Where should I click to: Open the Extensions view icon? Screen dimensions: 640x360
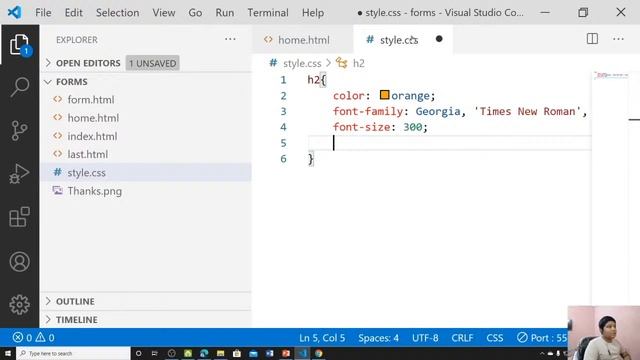[x=20, y=217]
